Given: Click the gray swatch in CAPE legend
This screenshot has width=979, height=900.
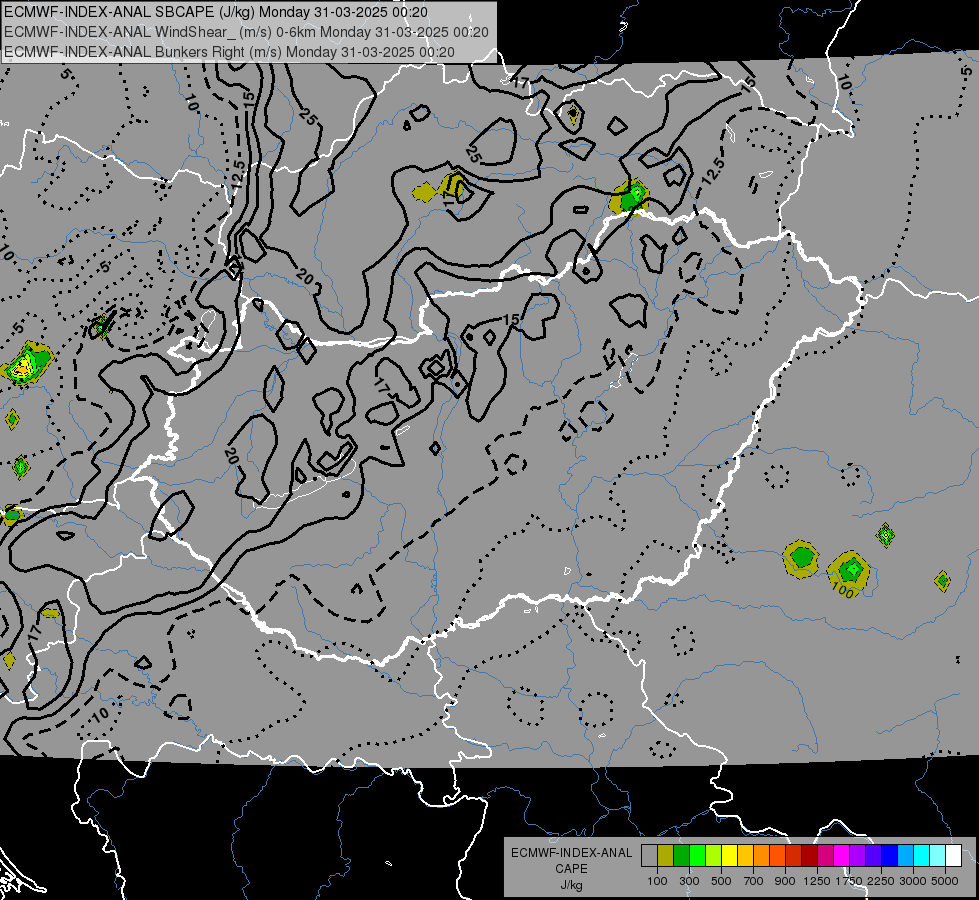Looking at the screenshot, I should (x=649, y=855).
